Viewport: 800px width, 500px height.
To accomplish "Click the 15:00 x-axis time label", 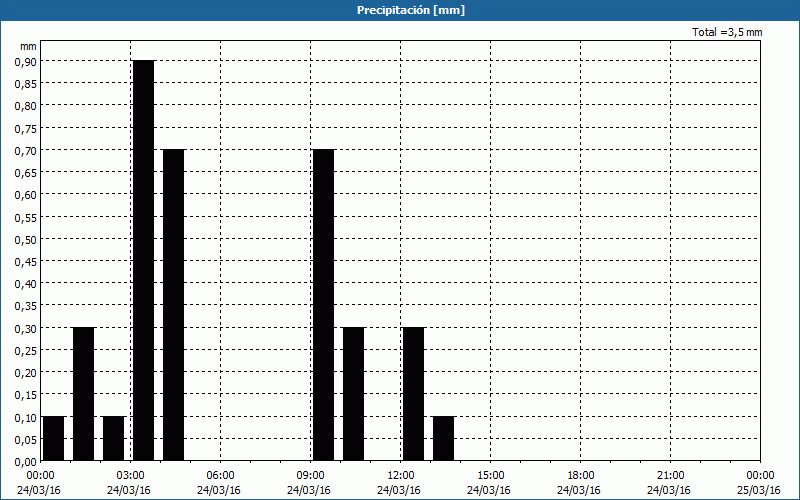I will 491,476.
